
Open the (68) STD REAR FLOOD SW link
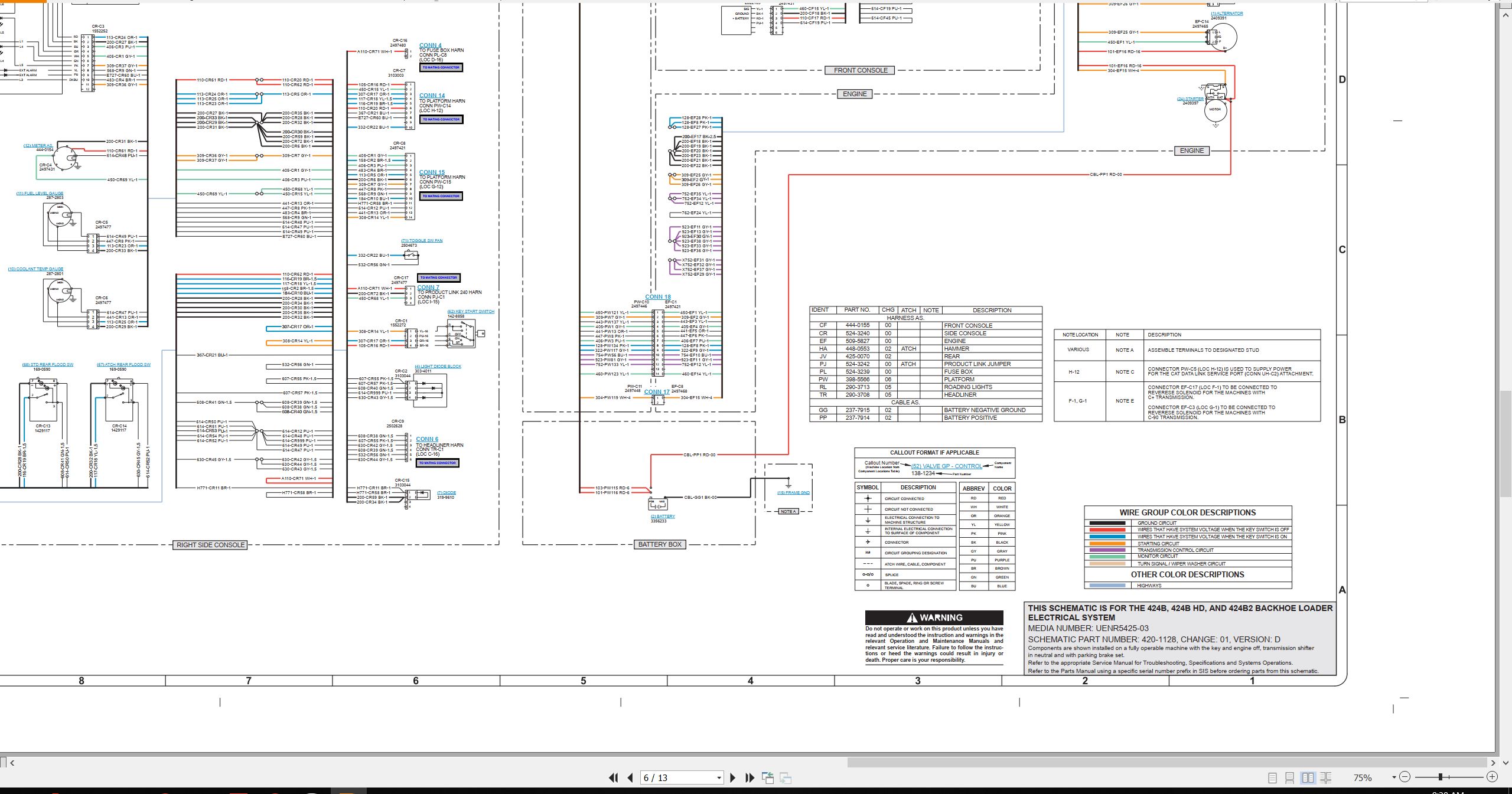[48, 365]
